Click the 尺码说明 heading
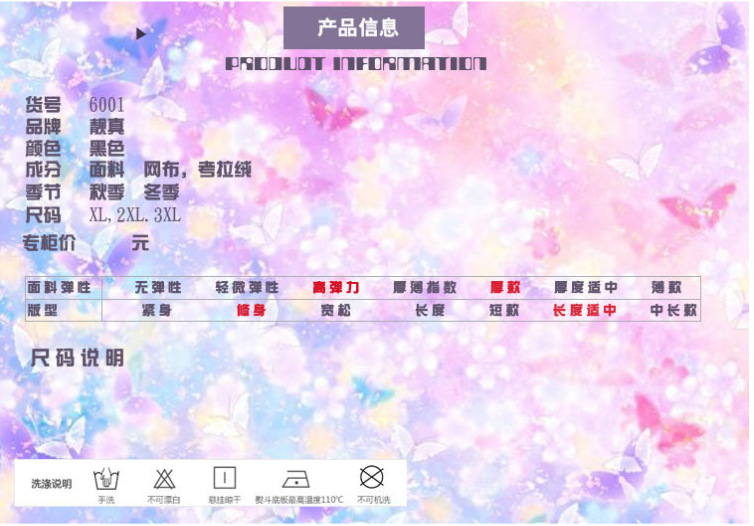 77,358
